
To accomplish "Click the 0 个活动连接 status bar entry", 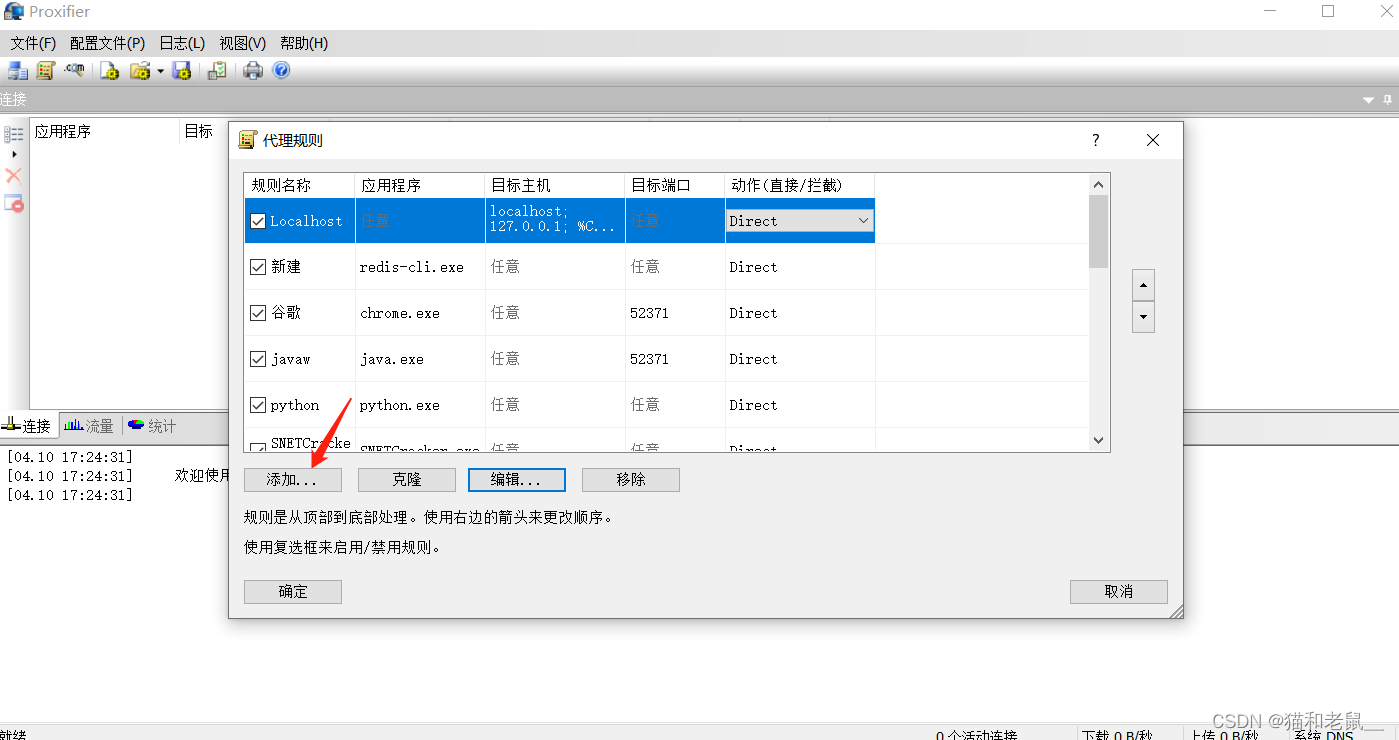I will coord(976,734).
